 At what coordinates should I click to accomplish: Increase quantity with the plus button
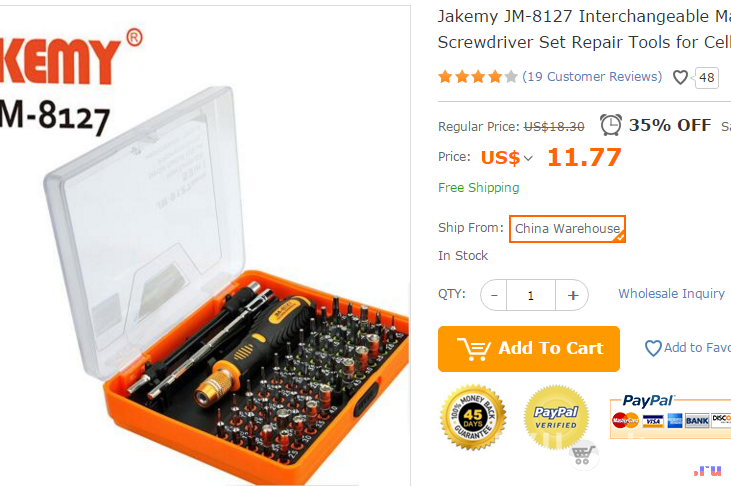pos(572,295)
